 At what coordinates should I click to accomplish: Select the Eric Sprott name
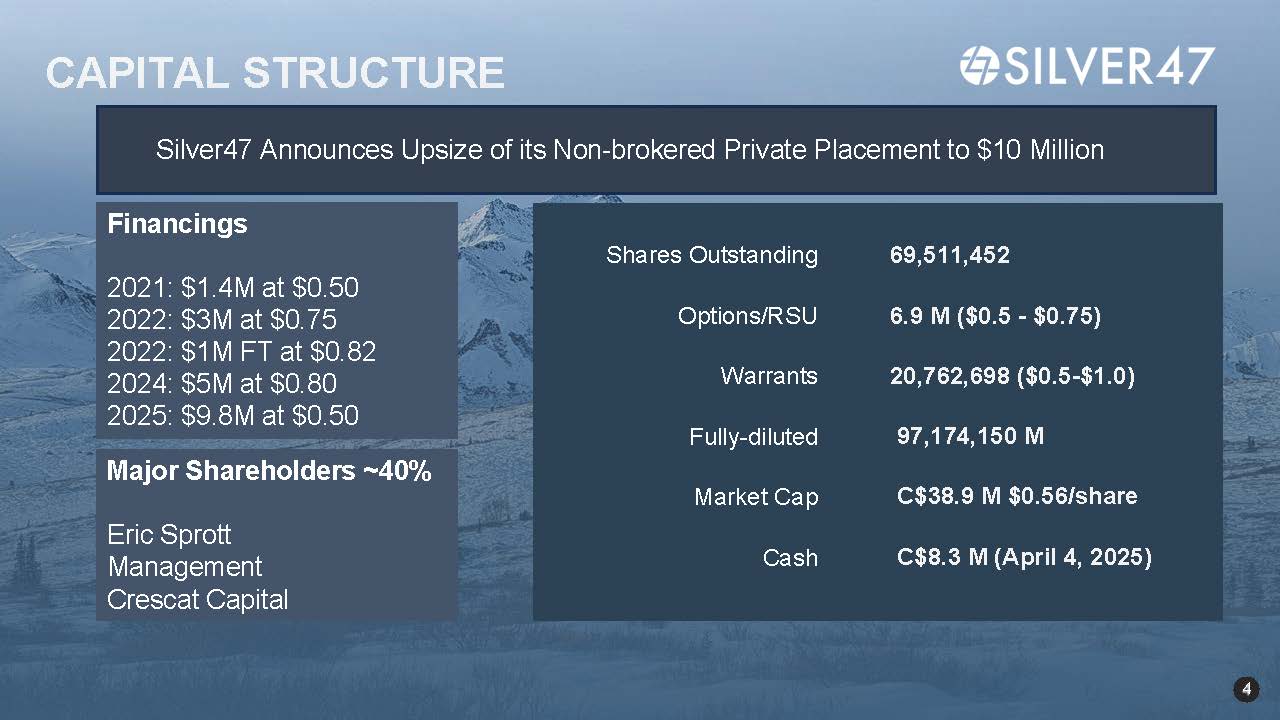point(169,535)
